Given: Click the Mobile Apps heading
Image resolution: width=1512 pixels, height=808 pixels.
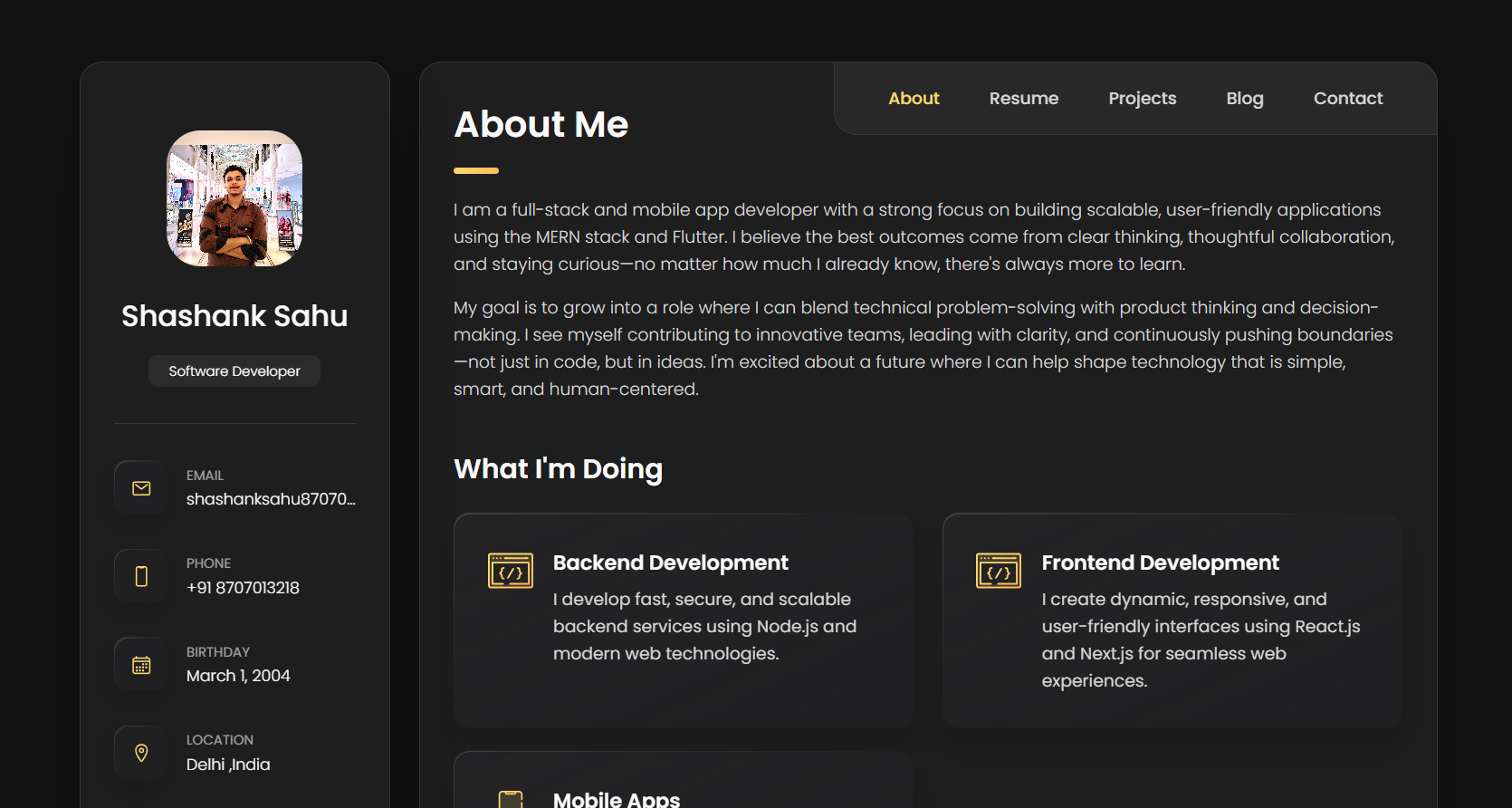Looking at the screenshot, I should pyautogui.click(x=616, y=799).
